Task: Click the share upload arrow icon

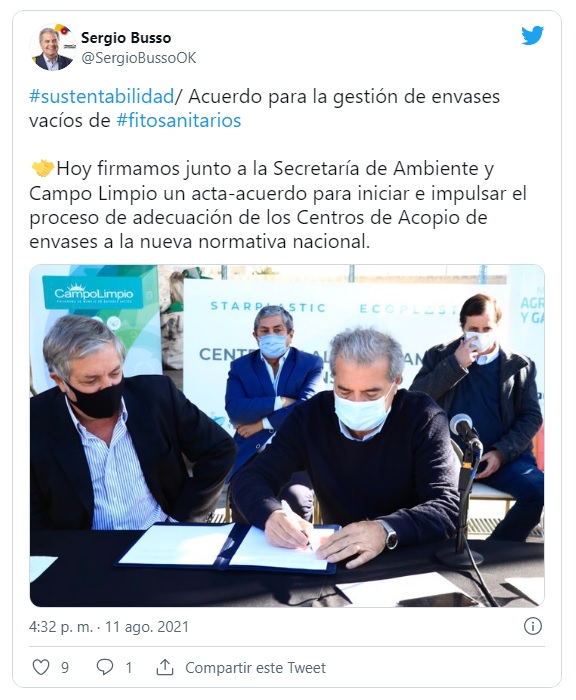Action: tap(165, 667)
